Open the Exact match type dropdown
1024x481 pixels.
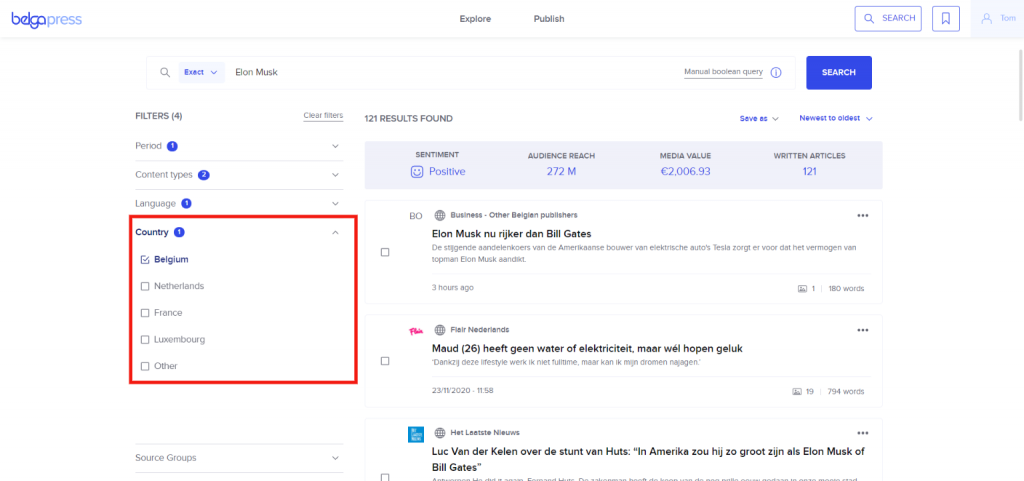(201, 72)
